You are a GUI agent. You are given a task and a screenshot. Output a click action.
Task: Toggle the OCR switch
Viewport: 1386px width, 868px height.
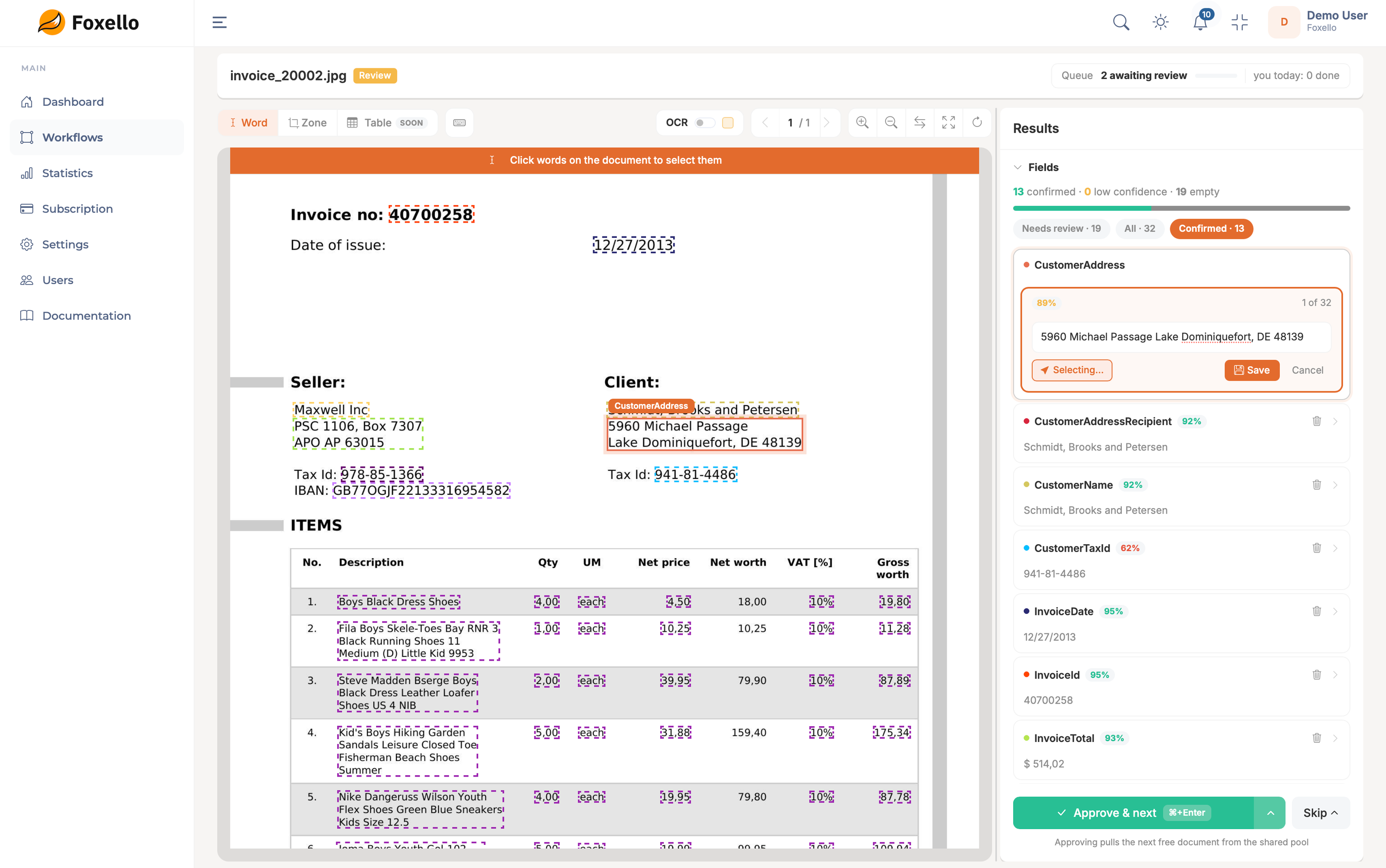tap(705, 122)
